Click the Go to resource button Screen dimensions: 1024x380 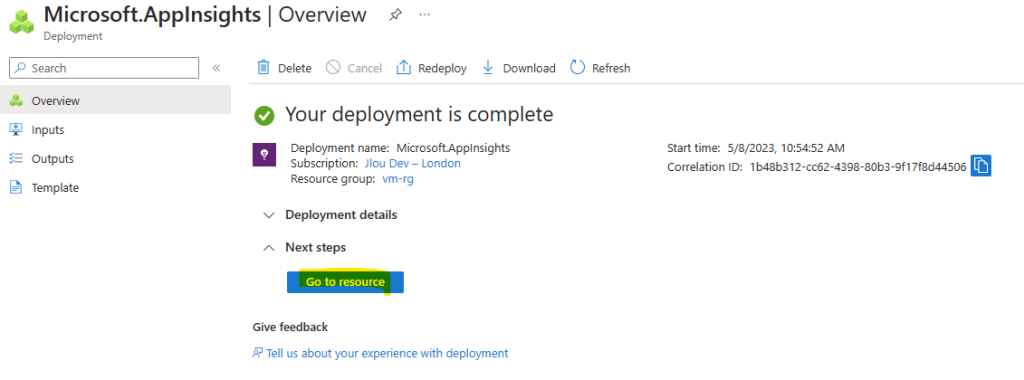[345, 282]
